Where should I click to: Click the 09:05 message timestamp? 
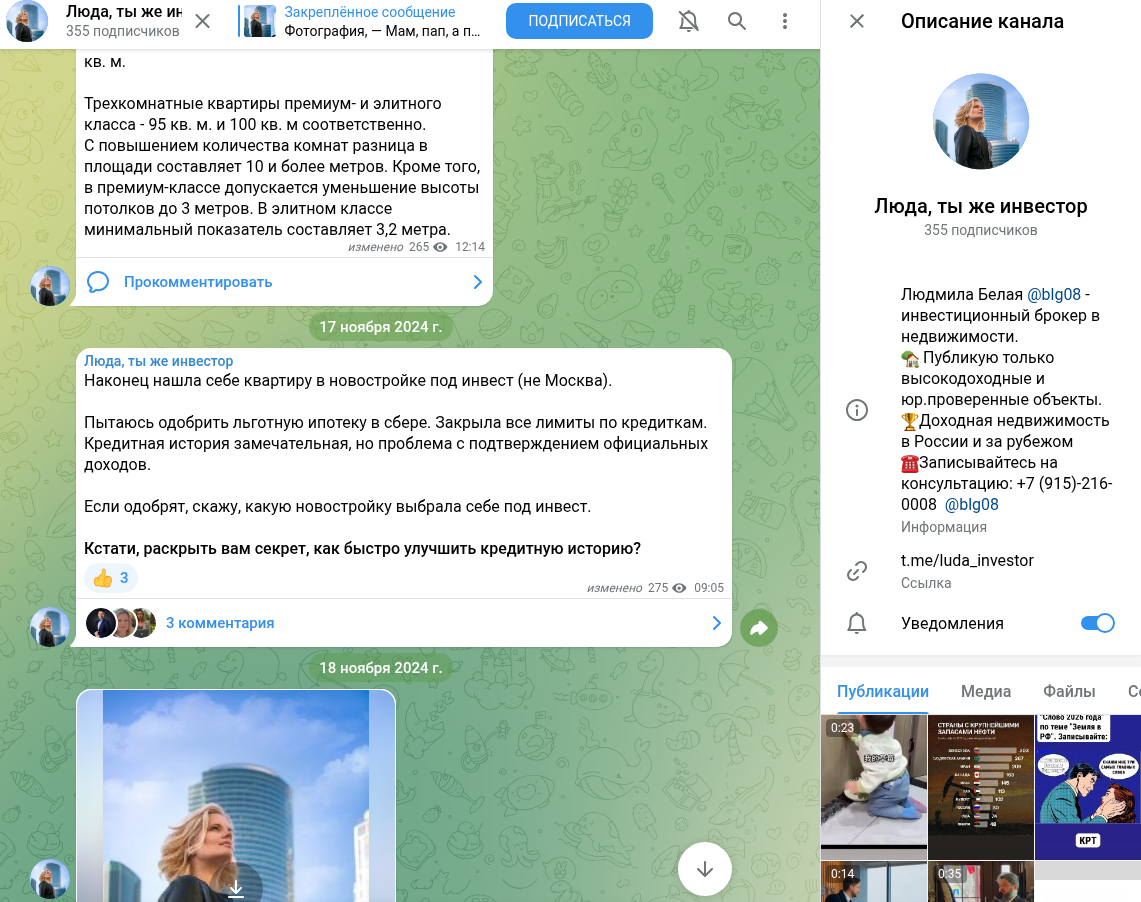click(709, 588)
